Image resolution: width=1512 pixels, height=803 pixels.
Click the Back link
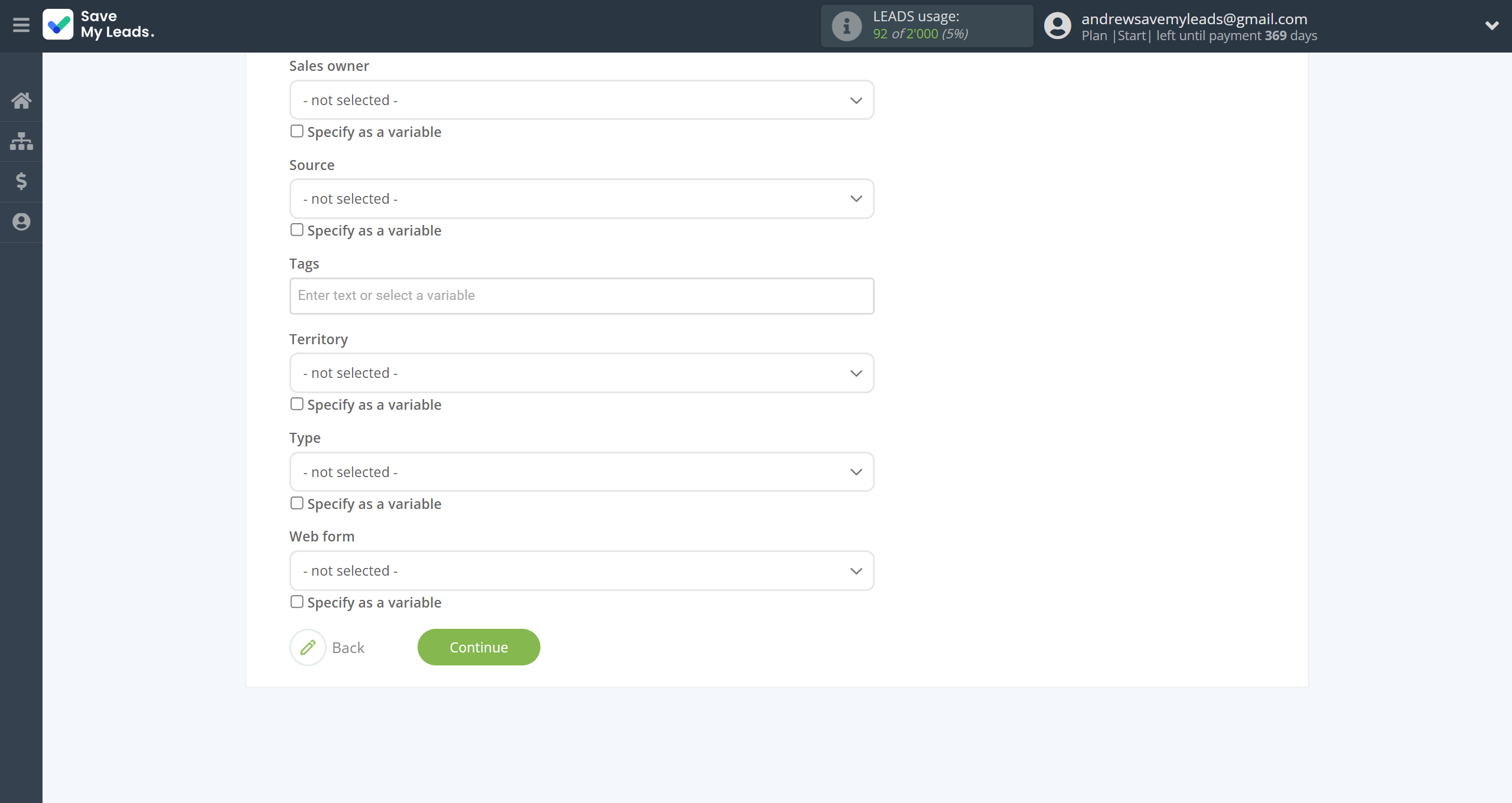click(348, 648)
